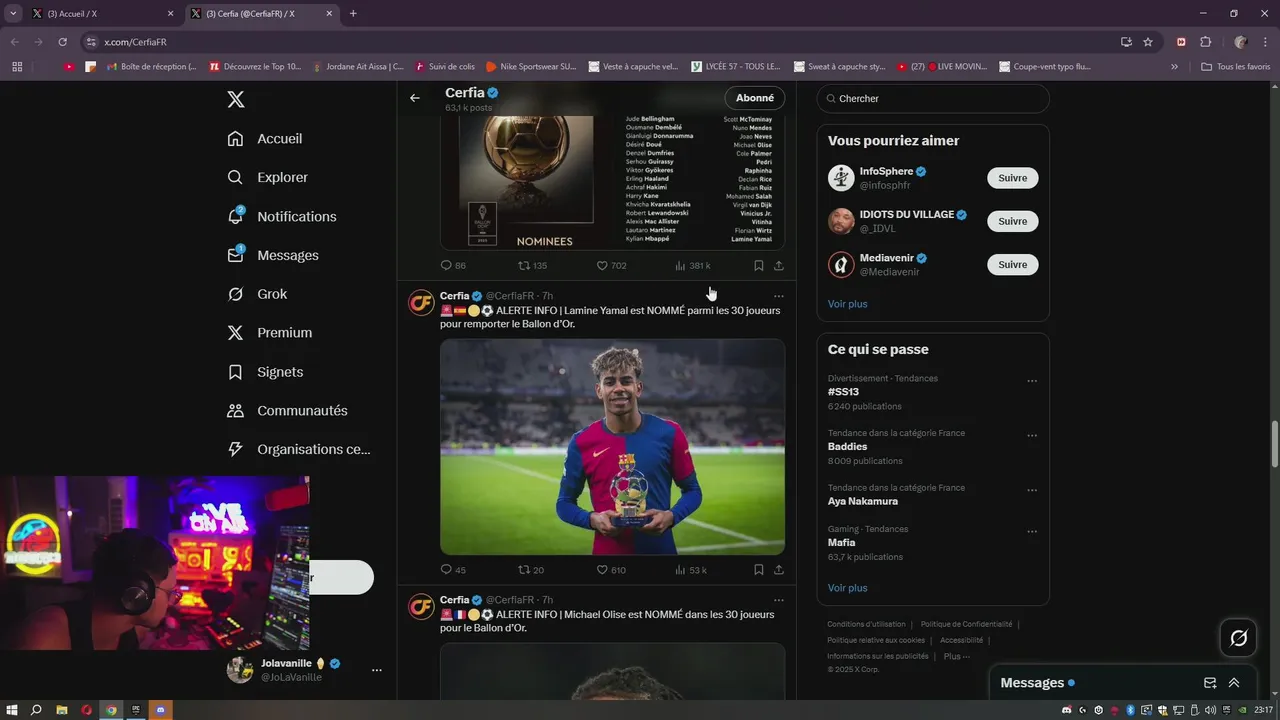View stats of post with 381 k views

[x=692, y=266]
